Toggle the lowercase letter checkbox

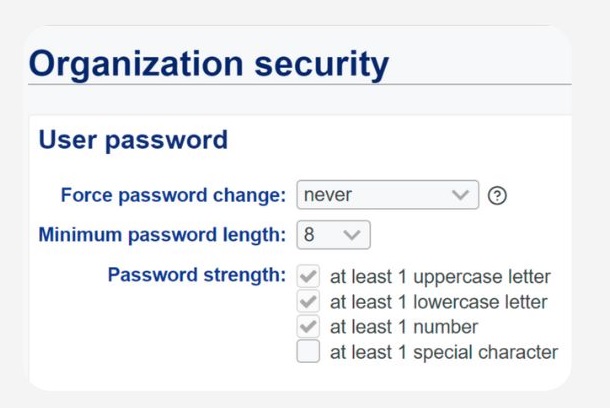tap(309, 301)
